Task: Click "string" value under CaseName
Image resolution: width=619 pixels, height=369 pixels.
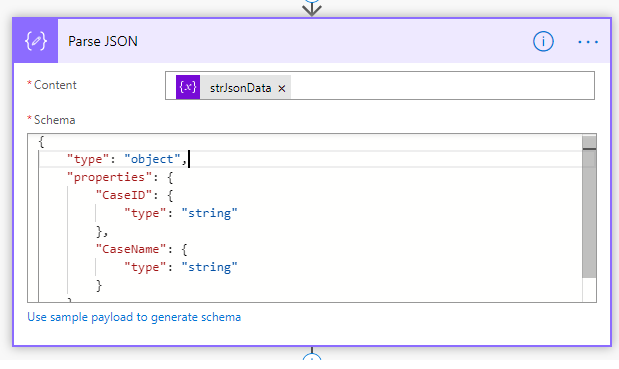Action: [210, 267]
